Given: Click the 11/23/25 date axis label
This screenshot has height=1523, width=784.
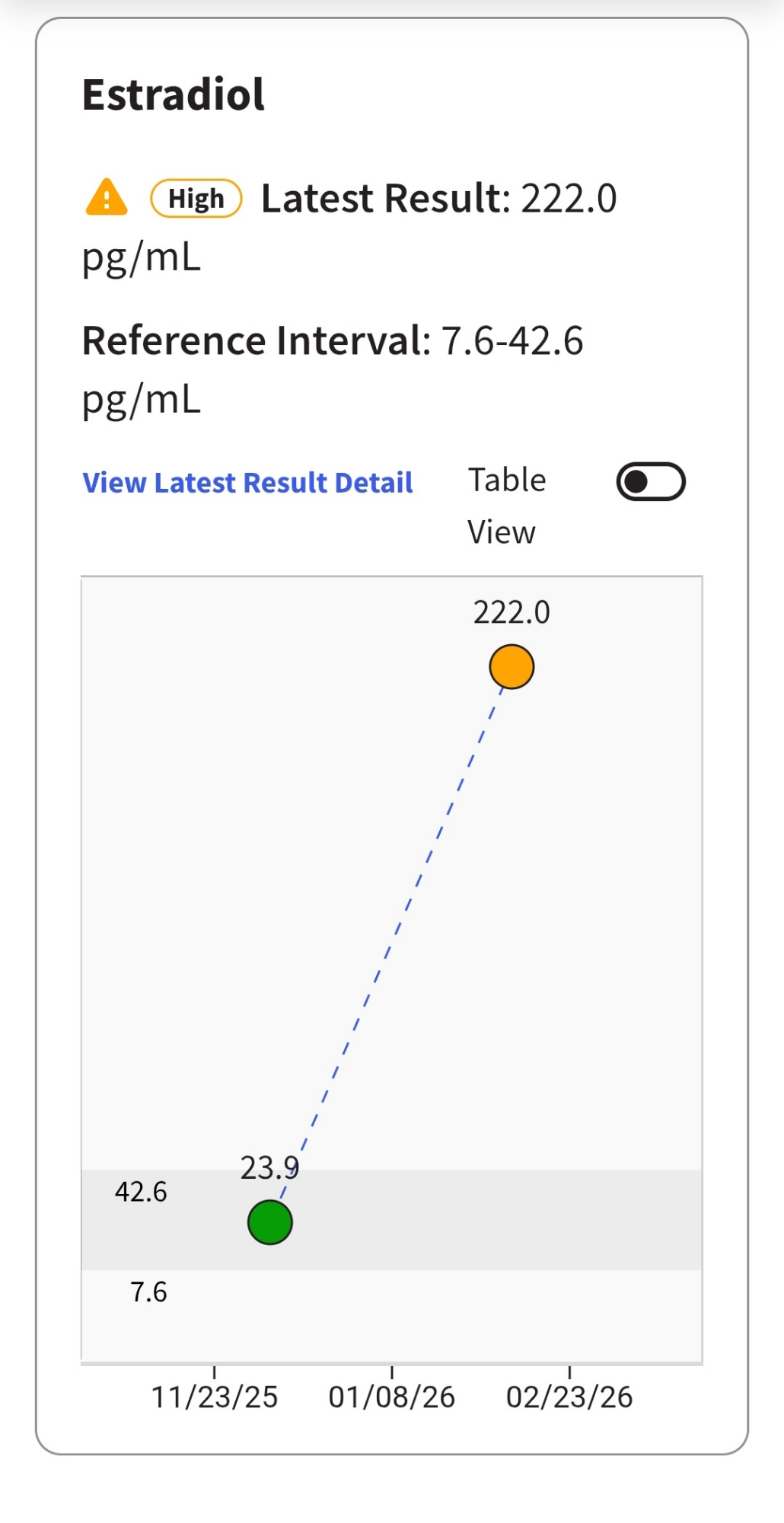Looking at the screenshot, I should (x=215, y=1397).
